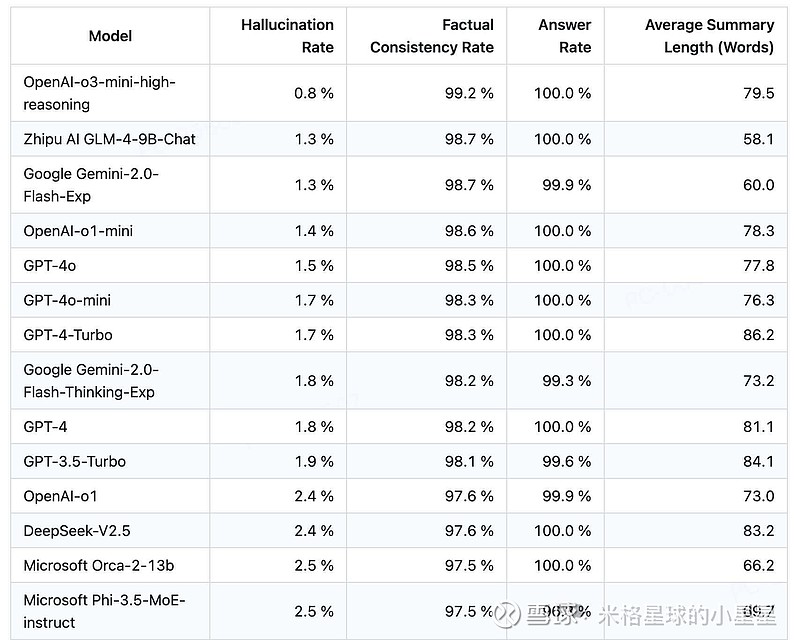Select the GPT-4-Turbo model cell
Screen dimensions: 800x640
click(x=67, y=335)
